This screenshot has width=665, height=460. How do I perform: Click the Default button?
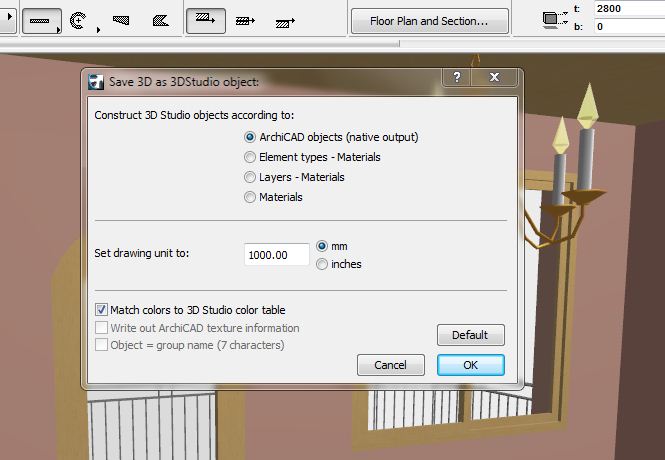click(x=471, y=335)
